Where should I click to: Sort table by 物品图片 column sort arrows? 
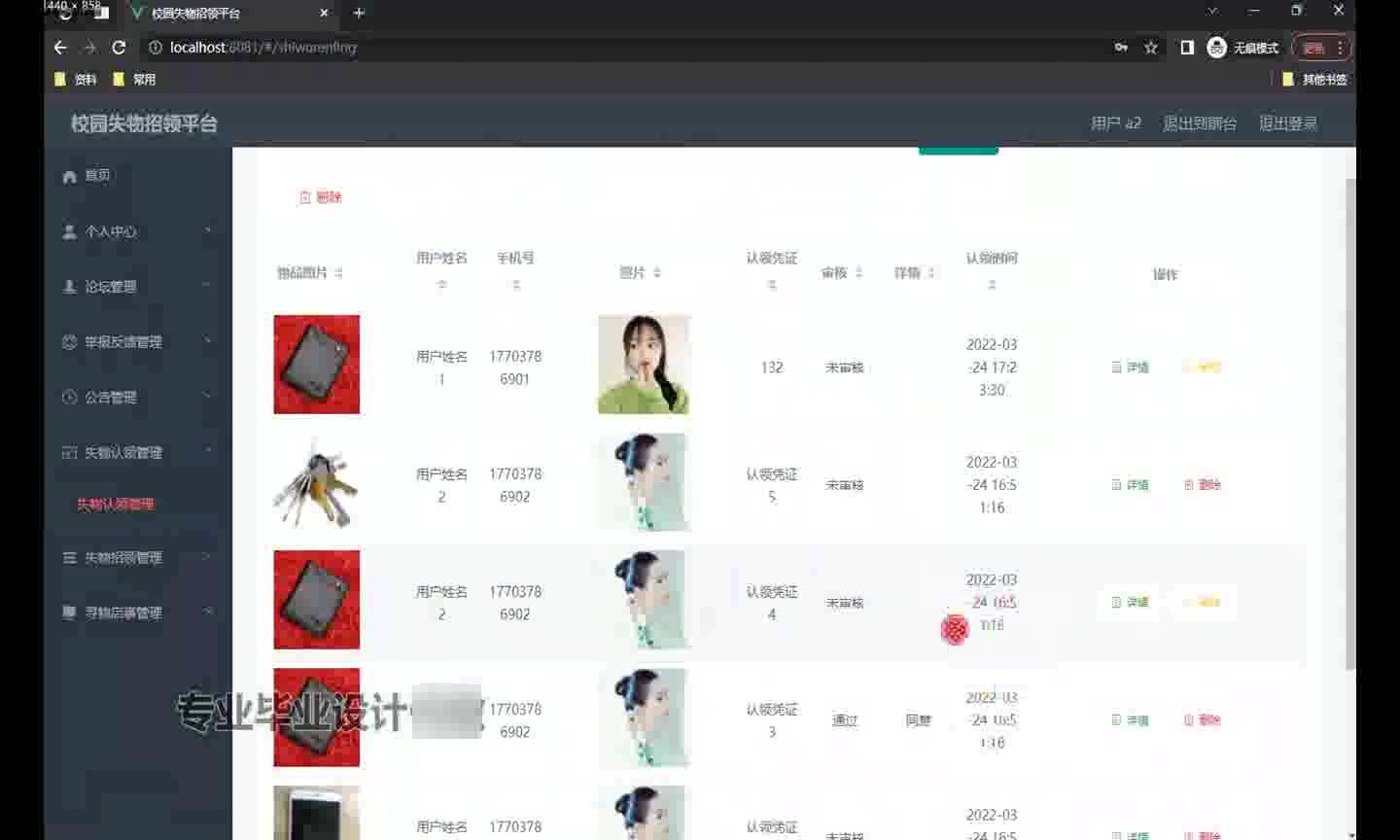click(x=338, y=273)
